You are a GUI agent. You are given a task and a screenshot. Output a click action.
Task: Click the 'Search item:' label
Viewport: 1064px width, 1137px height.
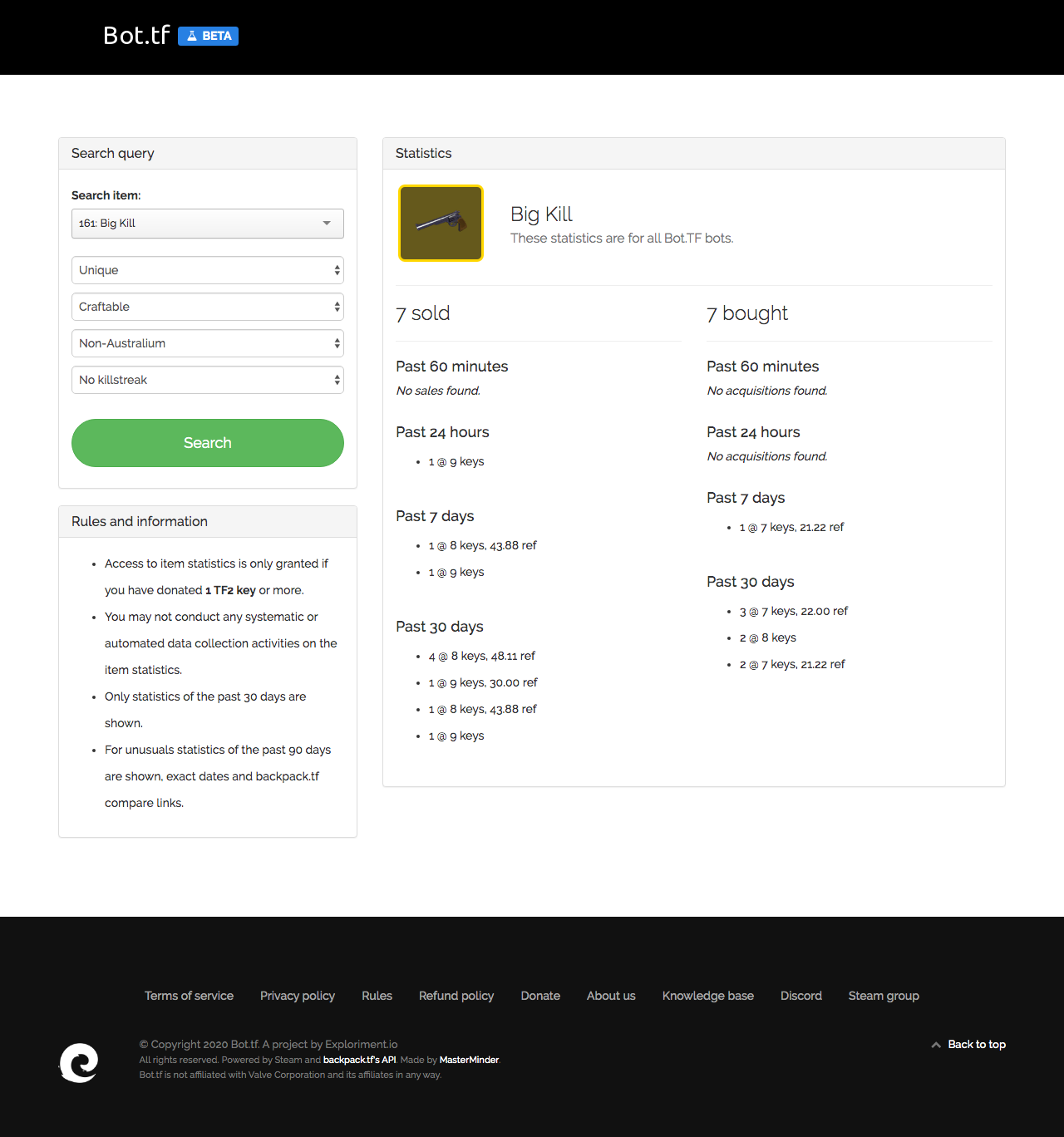tap(106, 195)
